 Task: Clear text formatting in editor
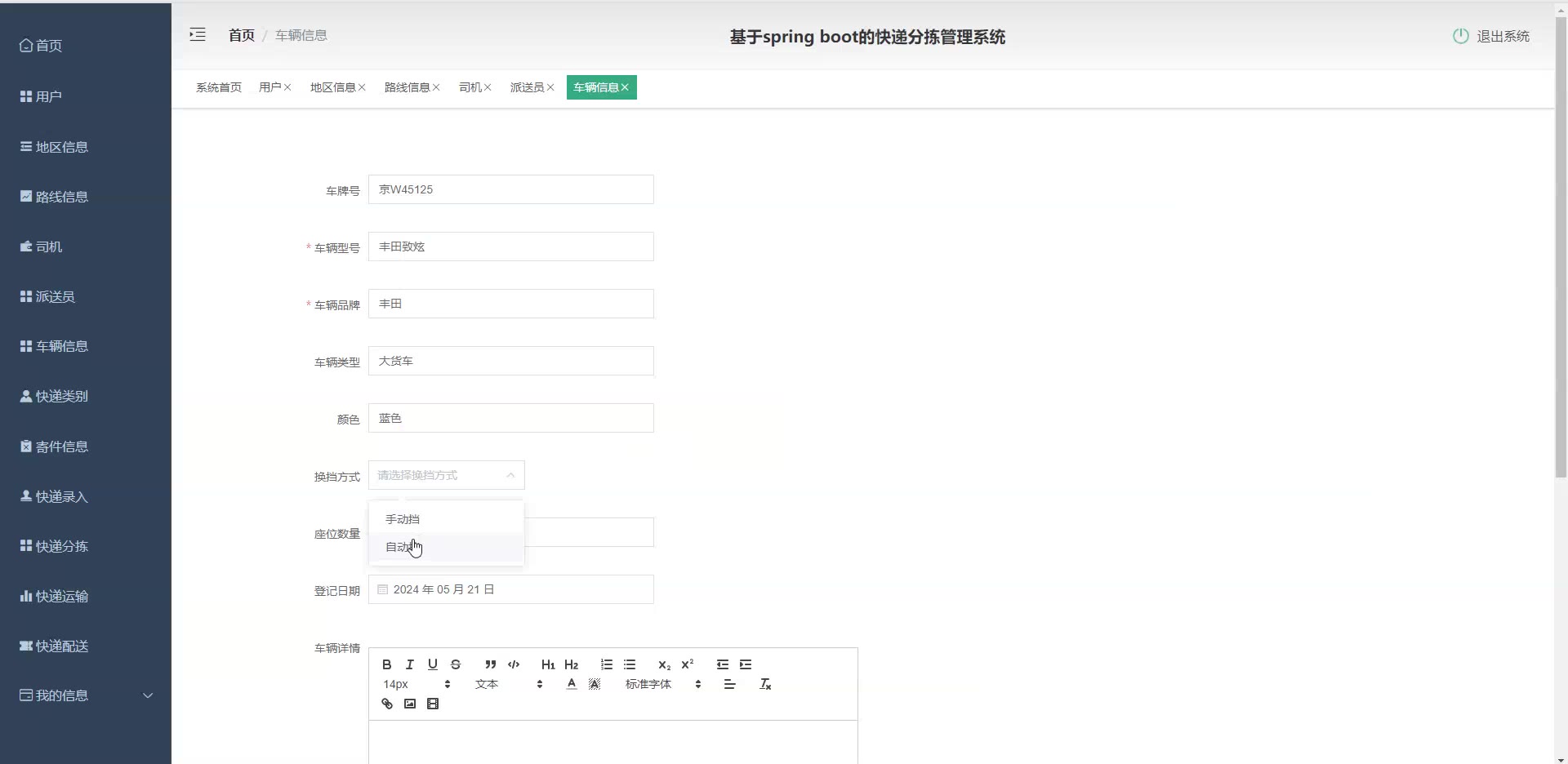(765, 684)
